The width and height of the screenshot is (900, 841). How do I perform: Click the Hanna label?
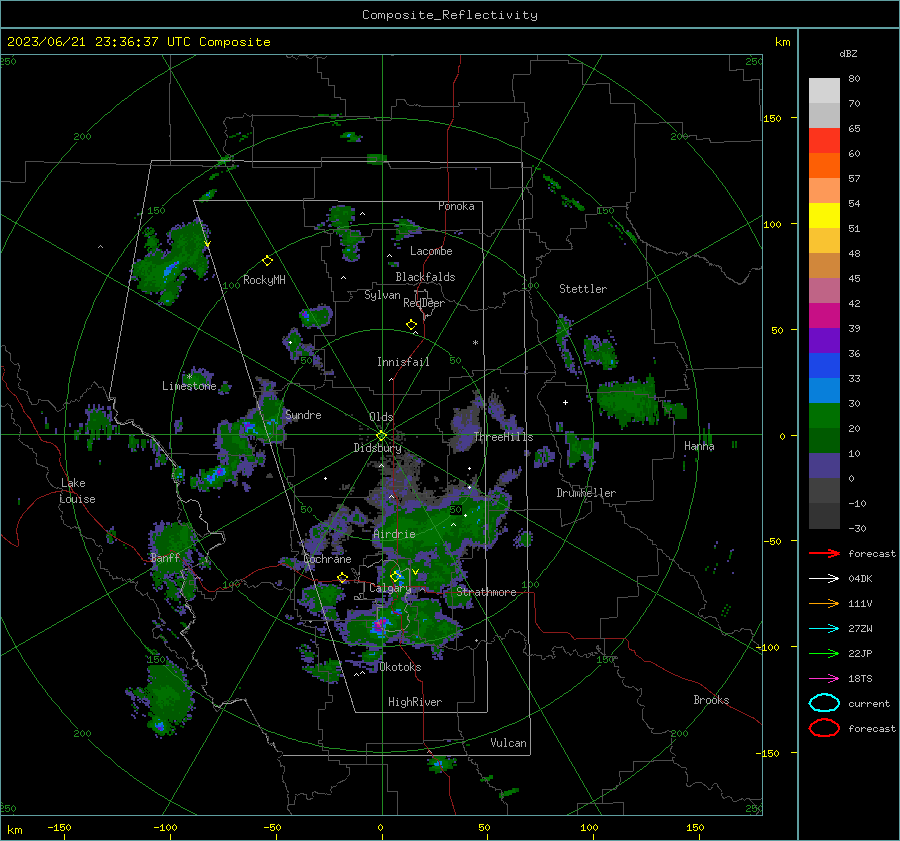pyautogui.click(x=699, y=446)
